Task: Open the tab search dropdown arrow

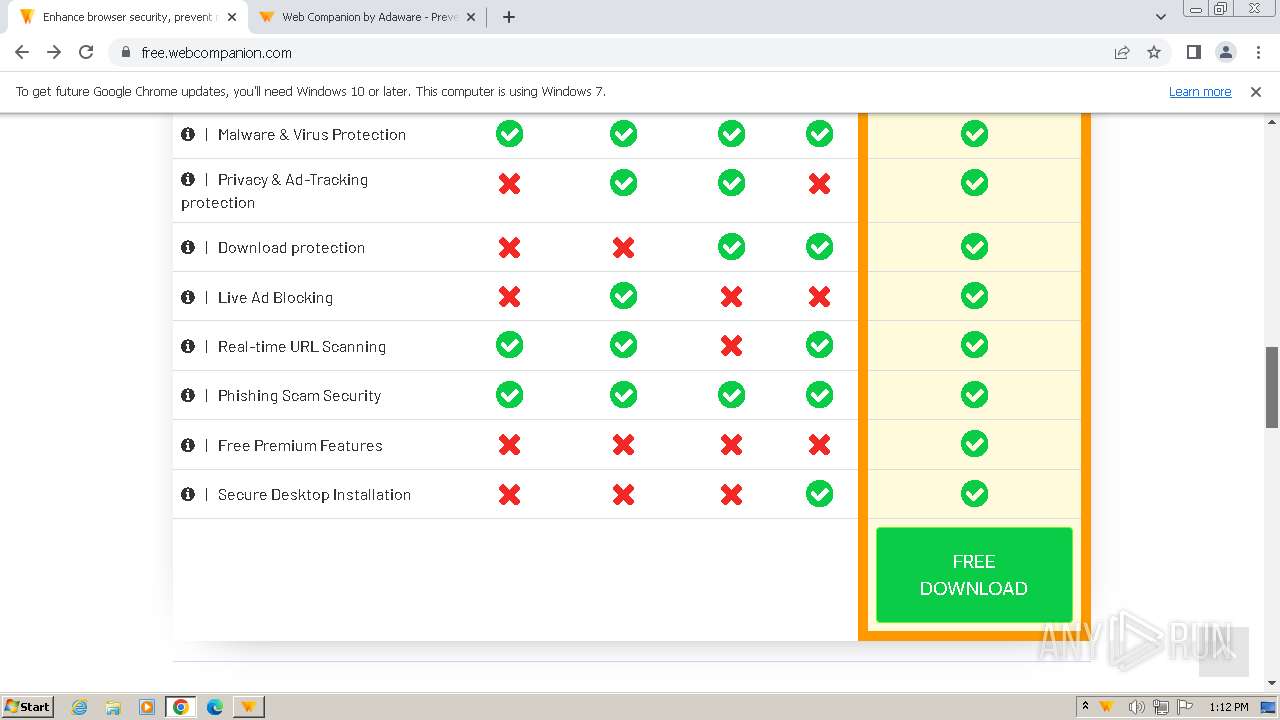Action: 1160,17
